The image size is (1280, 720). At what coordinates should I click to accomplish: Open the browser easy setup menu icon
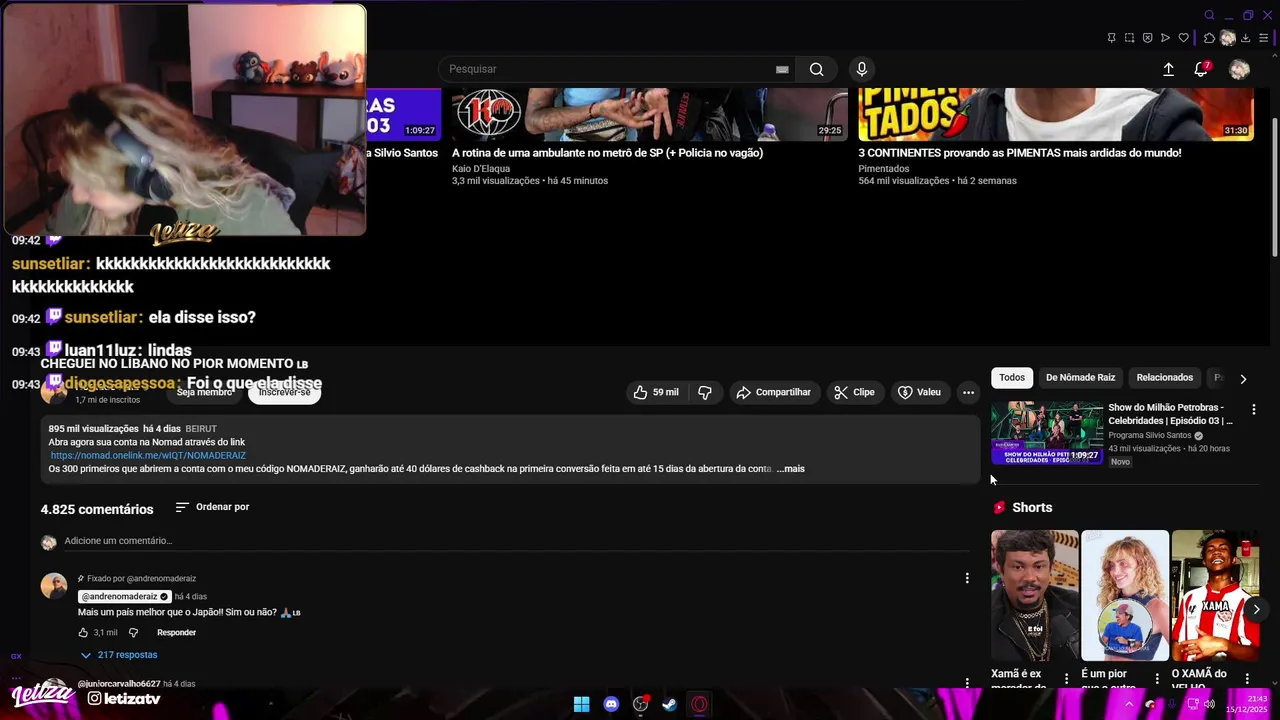(x=1263, y=38)
